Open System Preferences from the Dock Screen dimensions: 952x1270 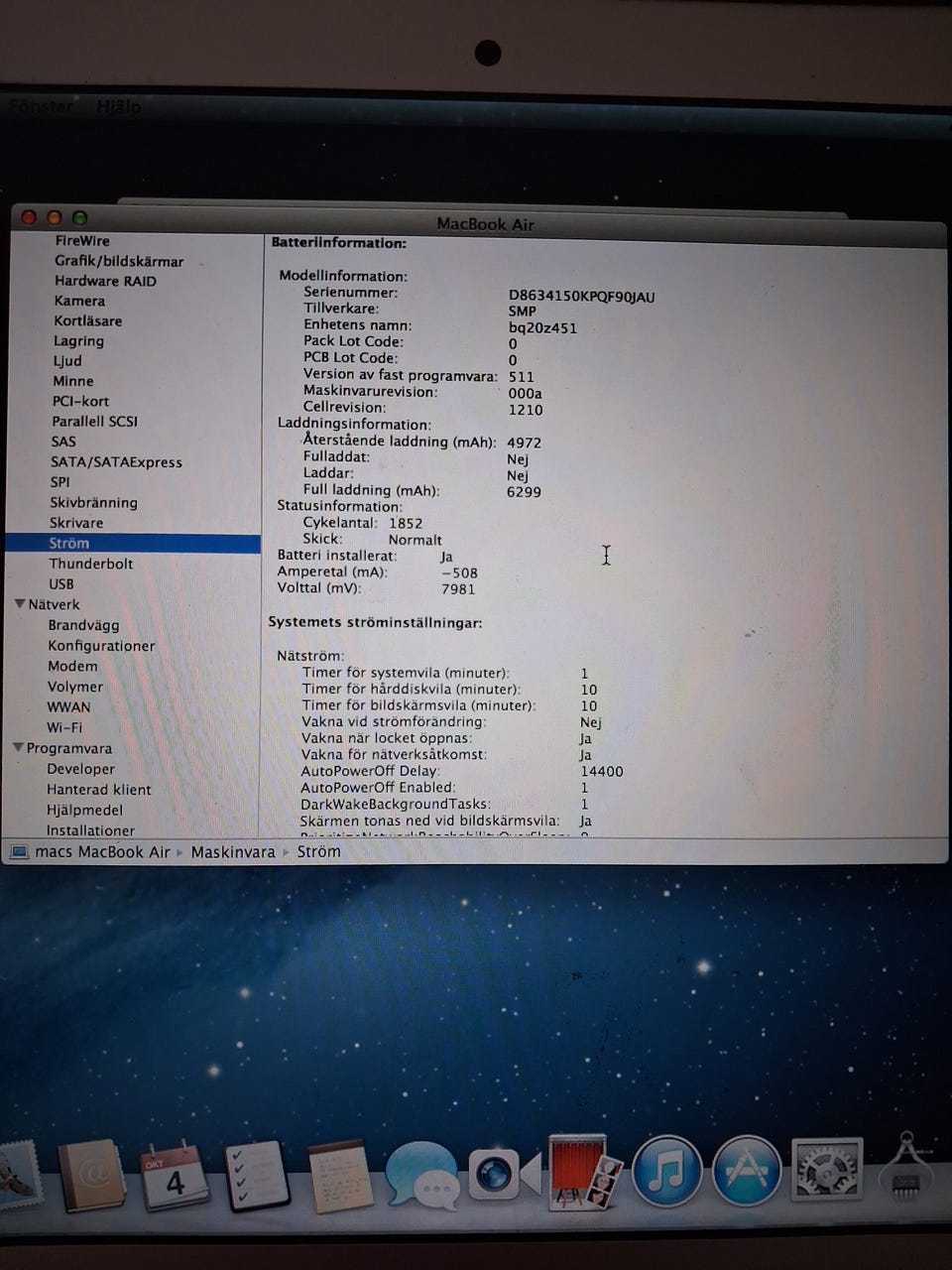click(x=827, y=1170)
